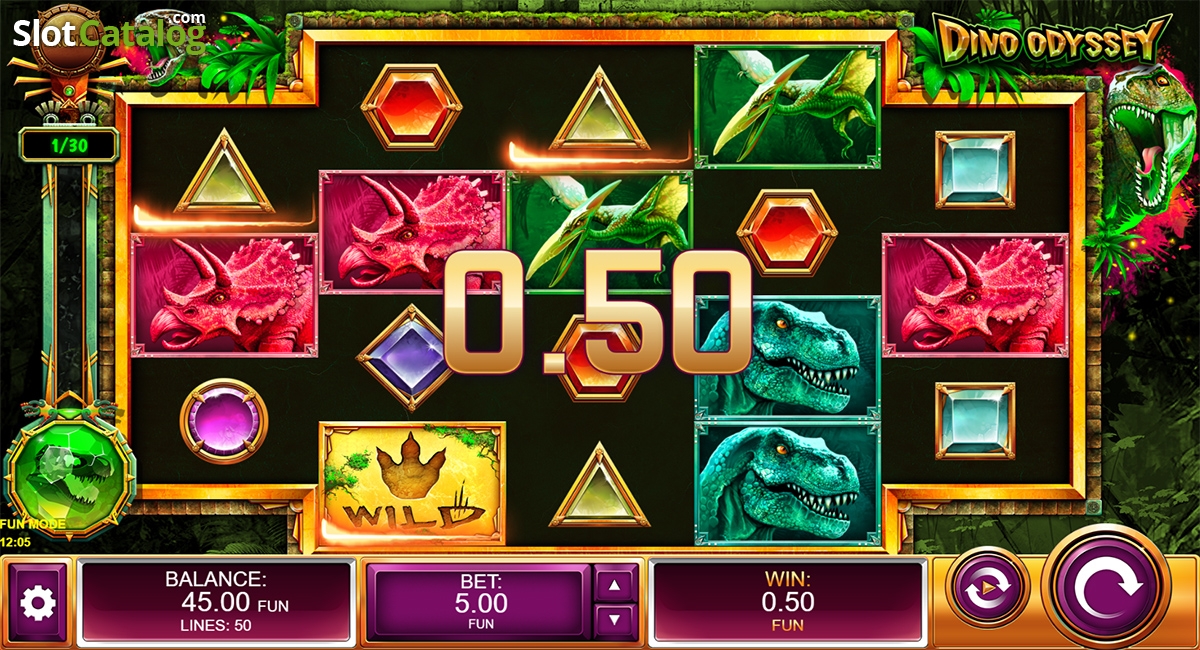Open the settings gear menu
This screenshot has width=1200, height=650.
click(x=38, y=602)
